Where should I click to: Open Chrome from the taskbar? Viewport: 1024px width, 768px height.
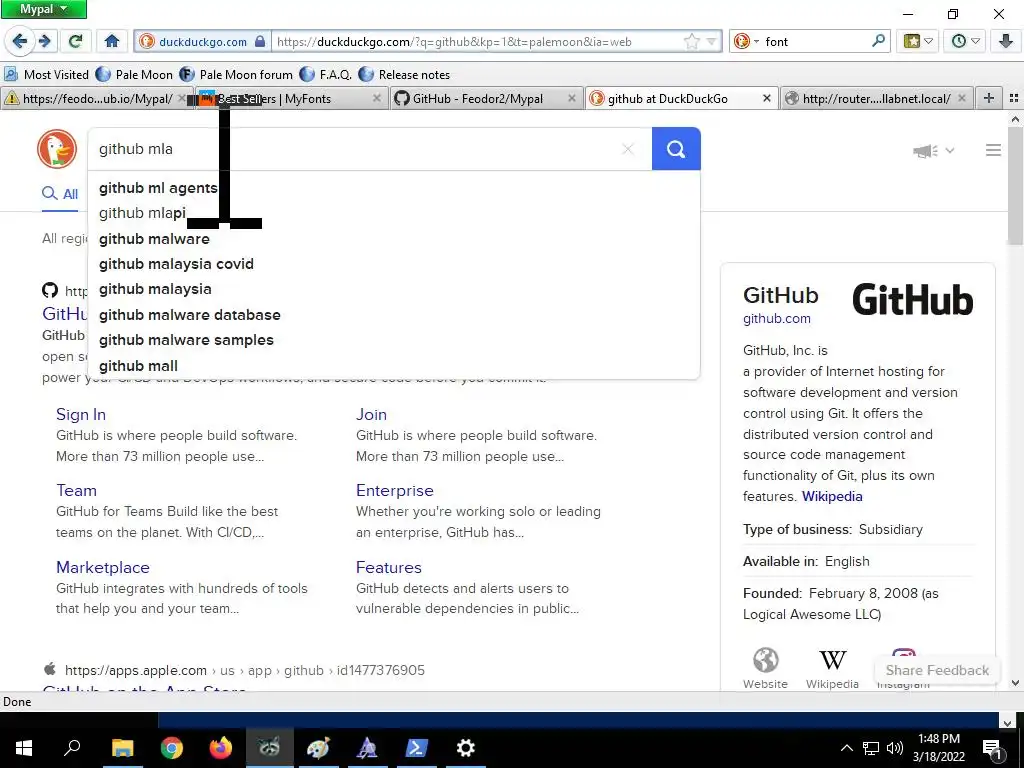[171, 748]
